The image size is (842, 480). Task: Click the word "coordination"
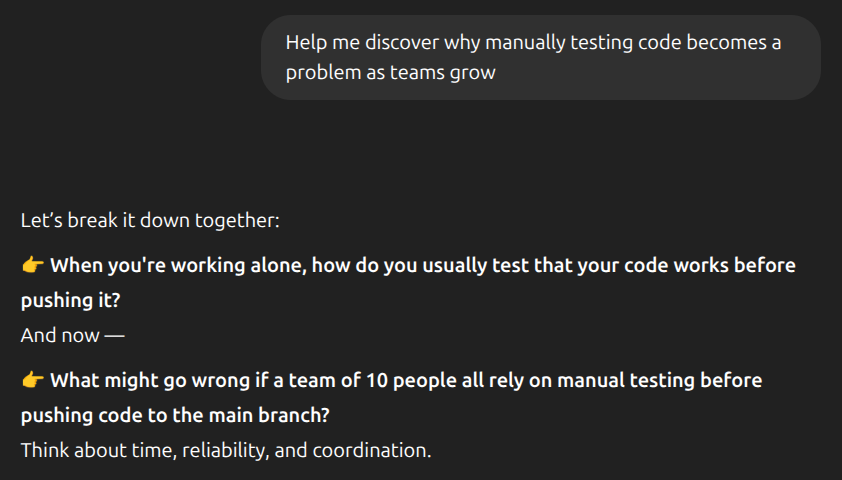click(372, 450)
